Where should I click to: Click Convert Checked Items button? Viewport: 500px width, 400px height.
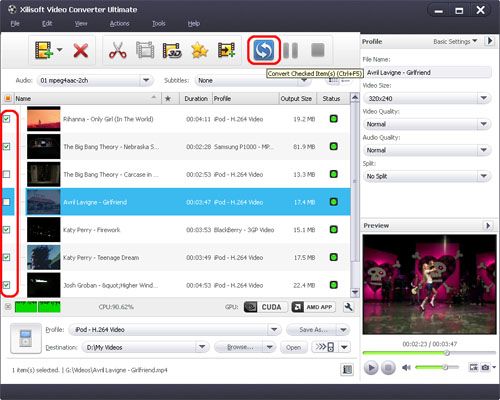tap(263, 50)
